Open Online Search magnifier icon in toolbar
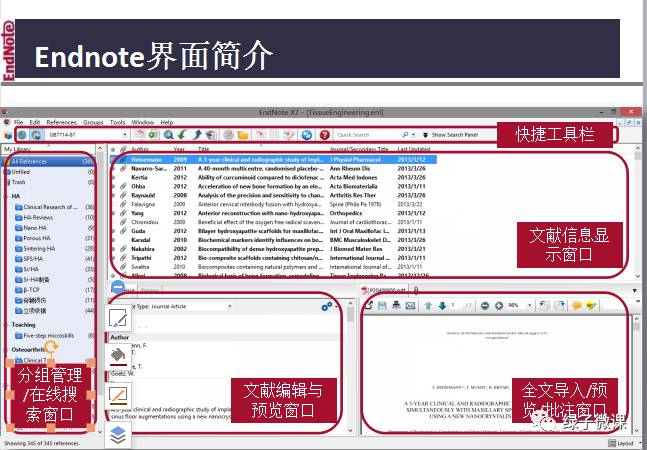This screenshot has height=450, width=647. tap(168, 134)
